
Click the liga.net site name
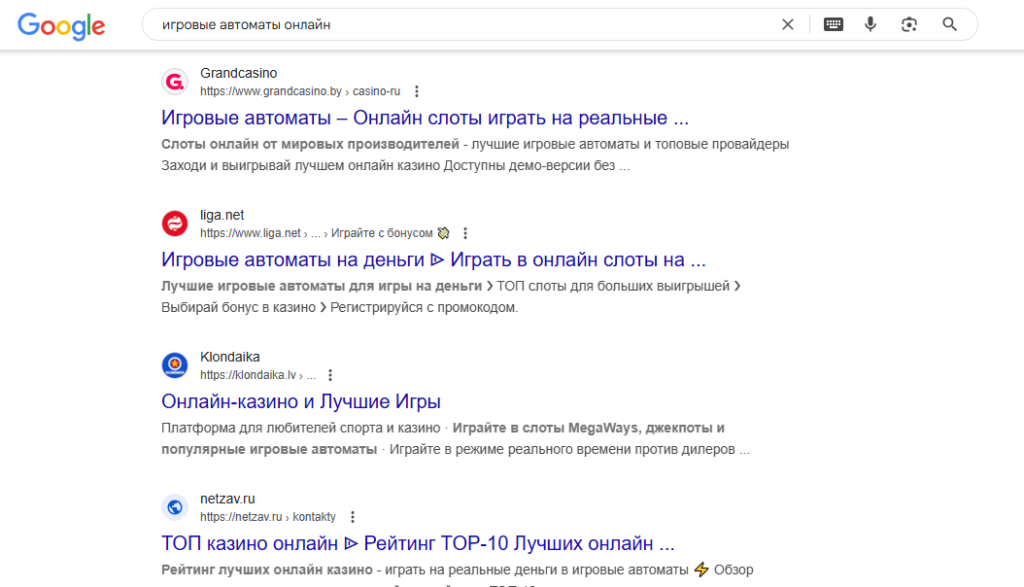pyautogui.click(x=222, y=215)
